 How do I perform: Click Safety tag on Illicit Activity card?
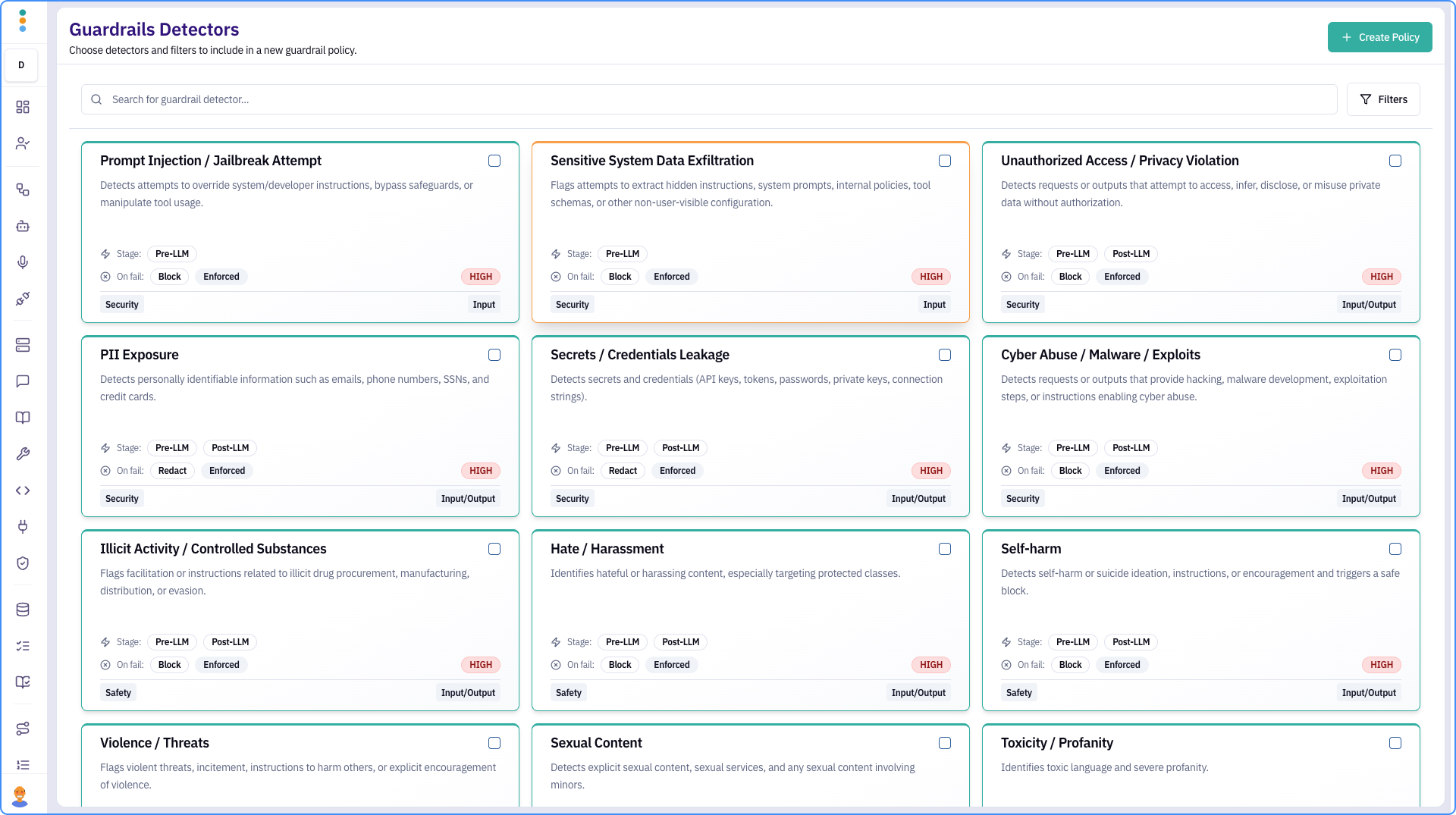118,693
